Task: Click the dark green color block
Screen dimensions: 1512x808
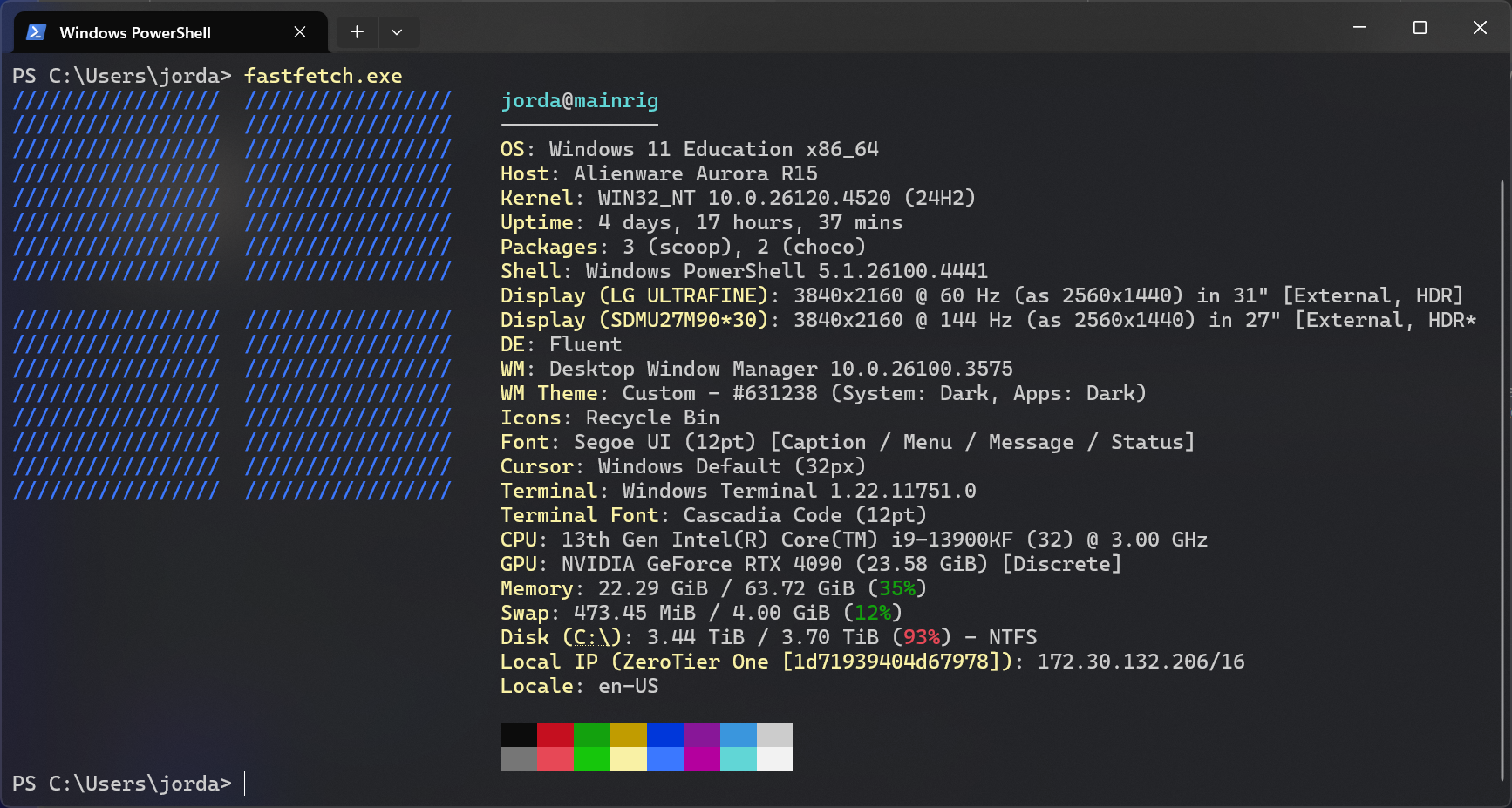Action: point(592,735)
